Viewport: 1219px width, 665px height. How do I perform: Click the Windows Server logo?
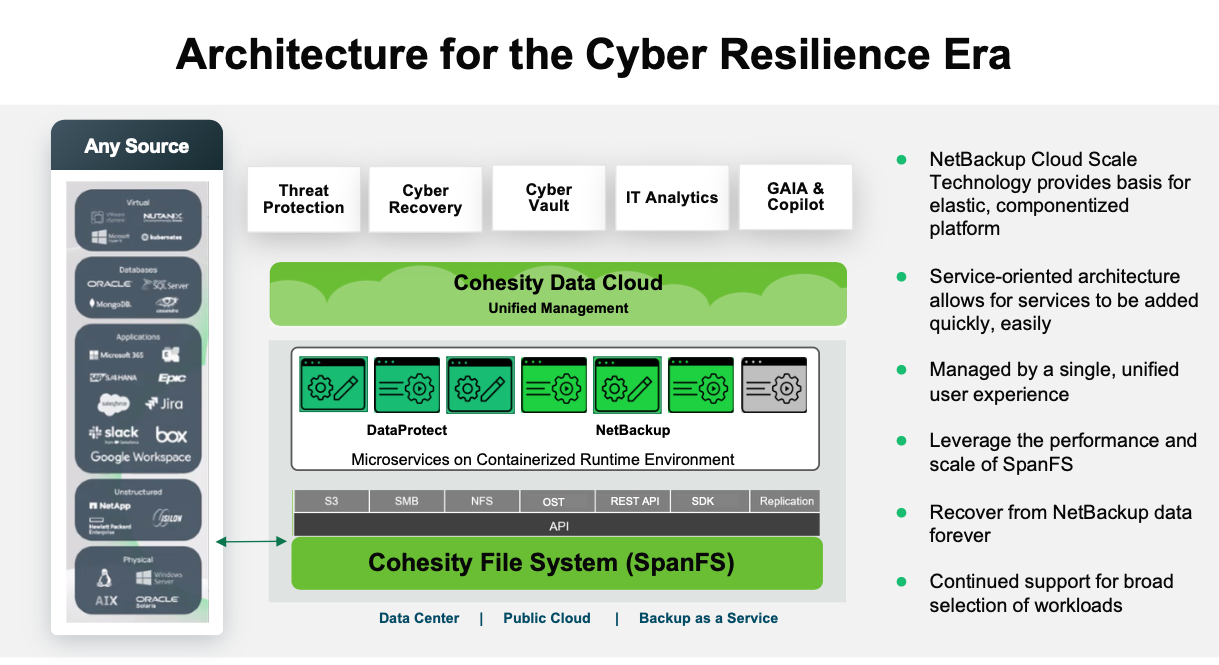[159, 578]
